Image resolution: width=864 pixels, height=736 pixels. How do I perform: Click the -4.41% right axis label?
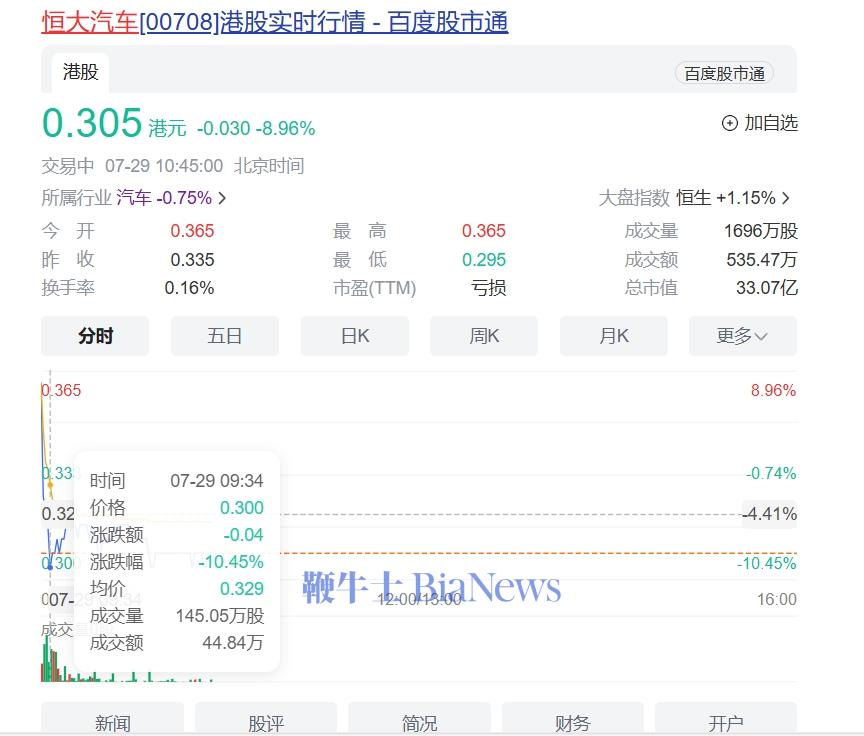tap(769, 514)
